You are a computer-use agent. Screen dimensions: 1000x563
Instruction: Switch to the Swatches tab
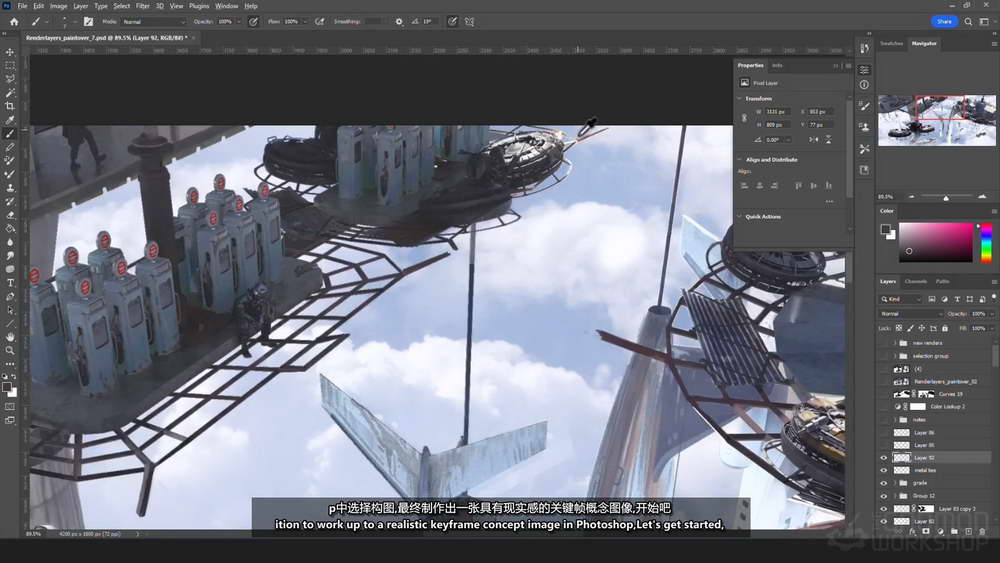point(892,43)
